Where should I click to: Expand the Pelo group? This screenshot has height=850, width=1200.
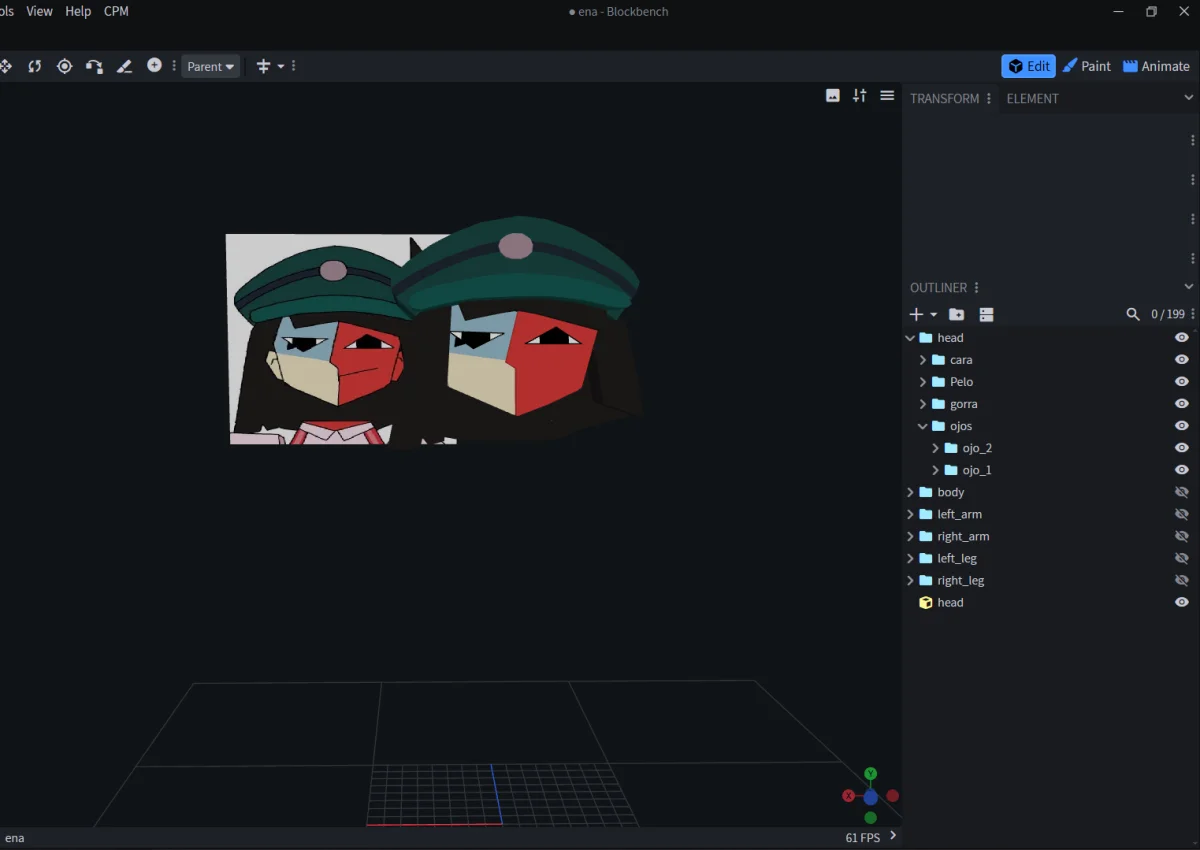click(x=923, y=382)
